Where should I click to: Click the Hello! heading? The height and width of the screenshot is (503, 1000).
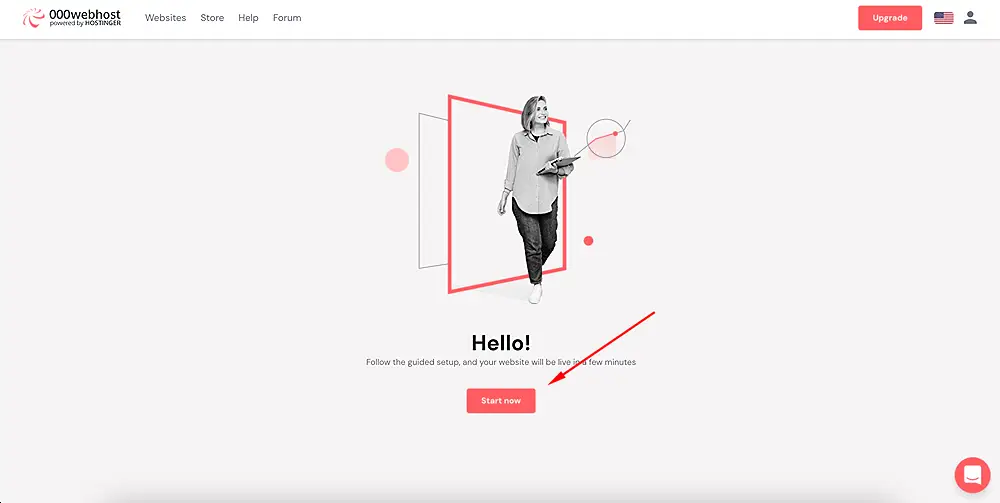pos(501,343)
